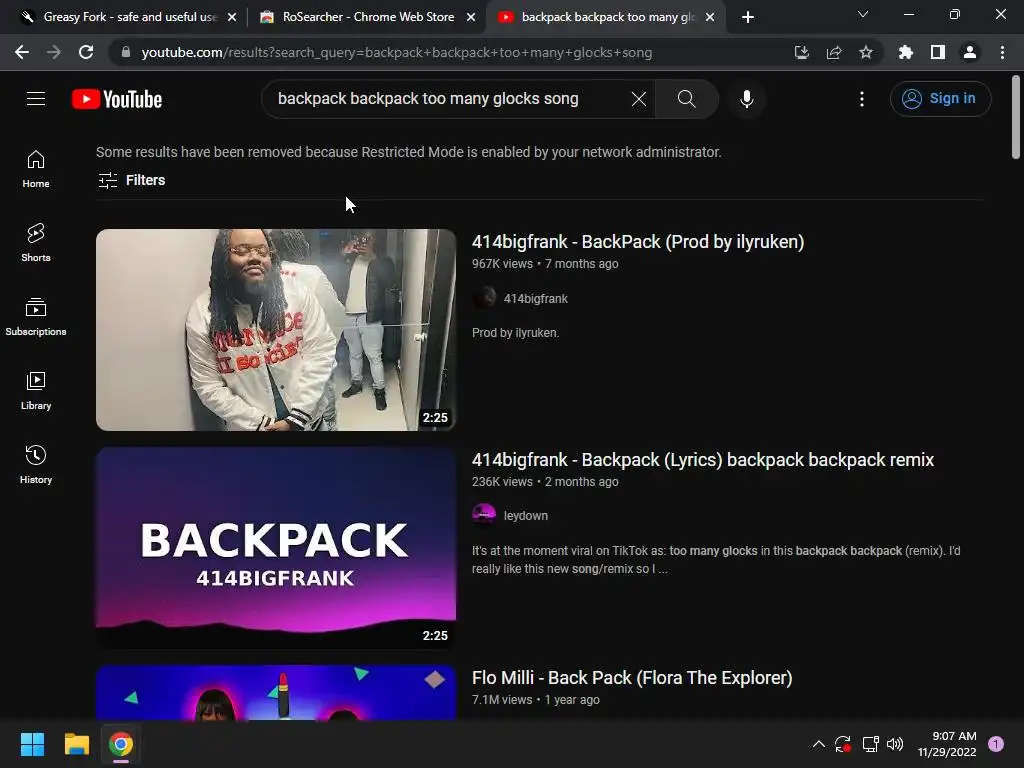Click Chrome icon in taskbar
The width and height of the screenshot is (1024, 768).
tap(121, 744)
